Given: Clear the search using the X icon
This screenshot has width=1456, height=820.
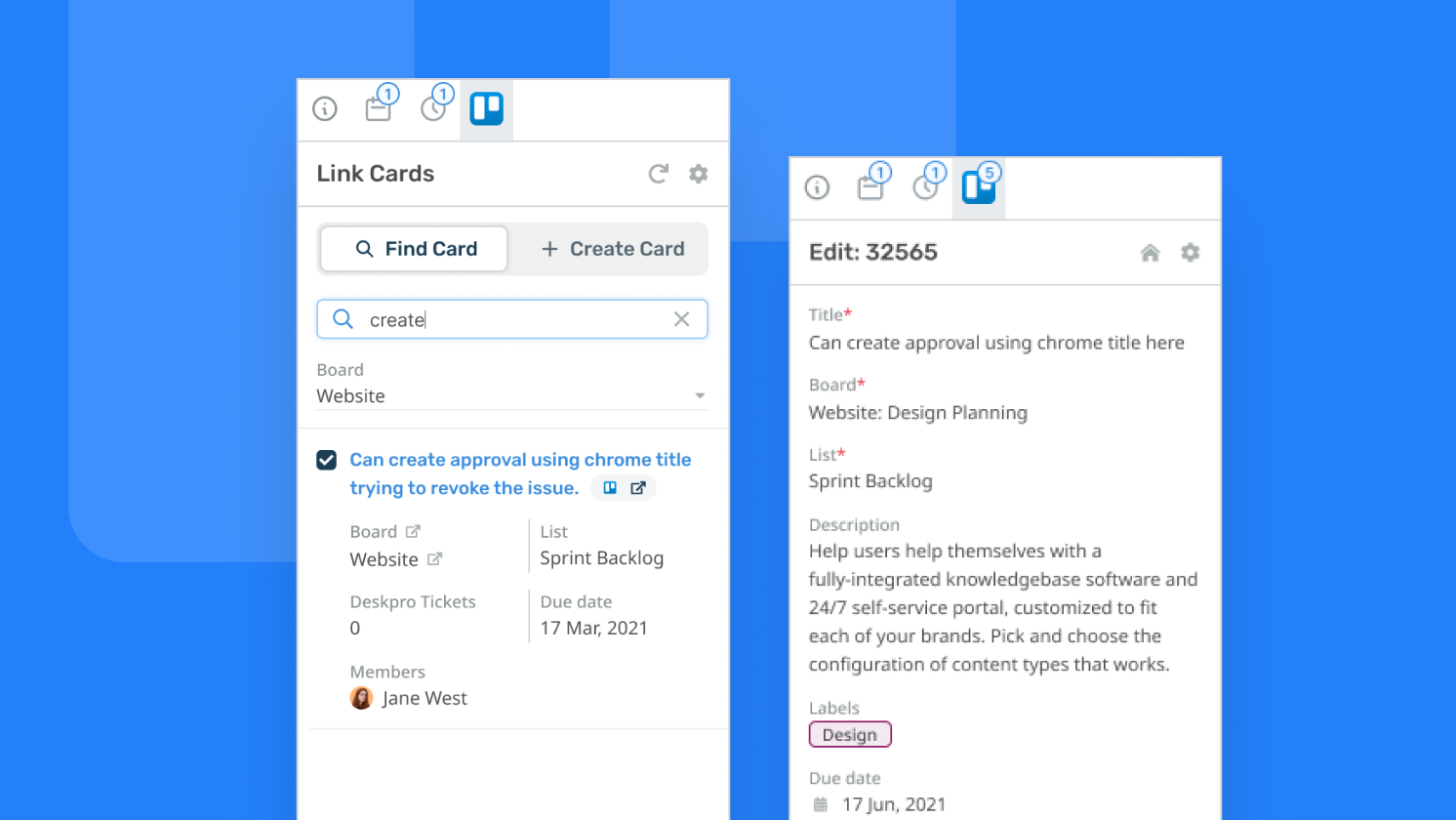Looking at the screenshot, I should (681, 319).
